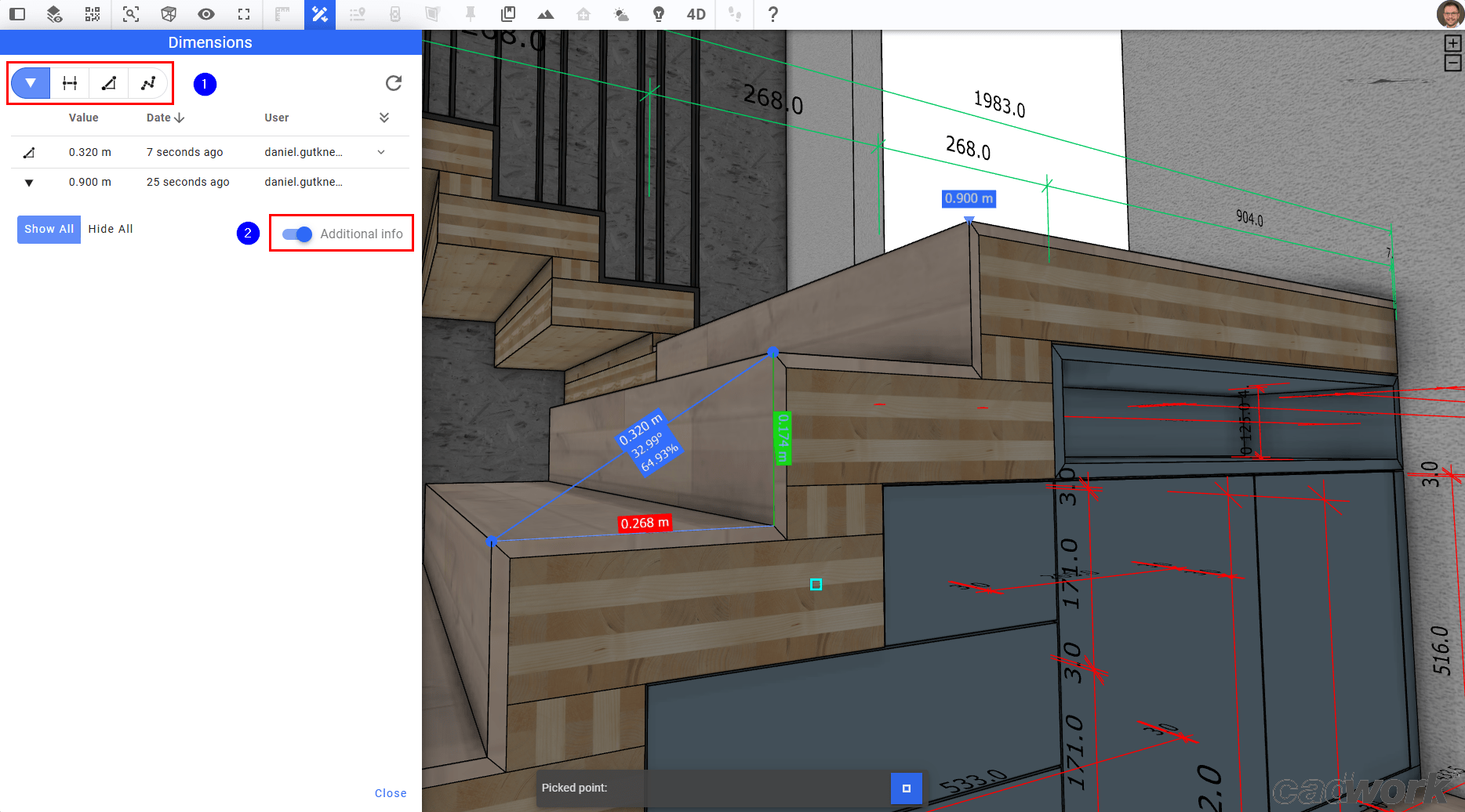Refresh the dimensions list
This screenshot has width=1465, height=812.
click(394, 83)
